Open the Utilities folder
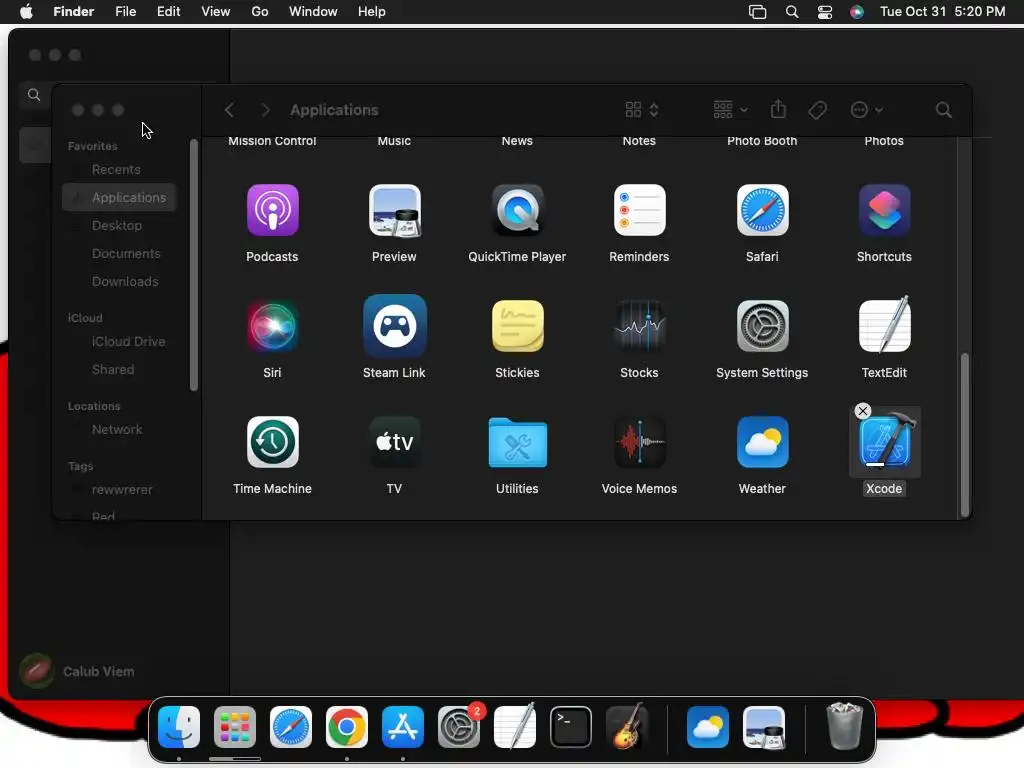The width and height of the screenshot is (1024, 768). 517,443
